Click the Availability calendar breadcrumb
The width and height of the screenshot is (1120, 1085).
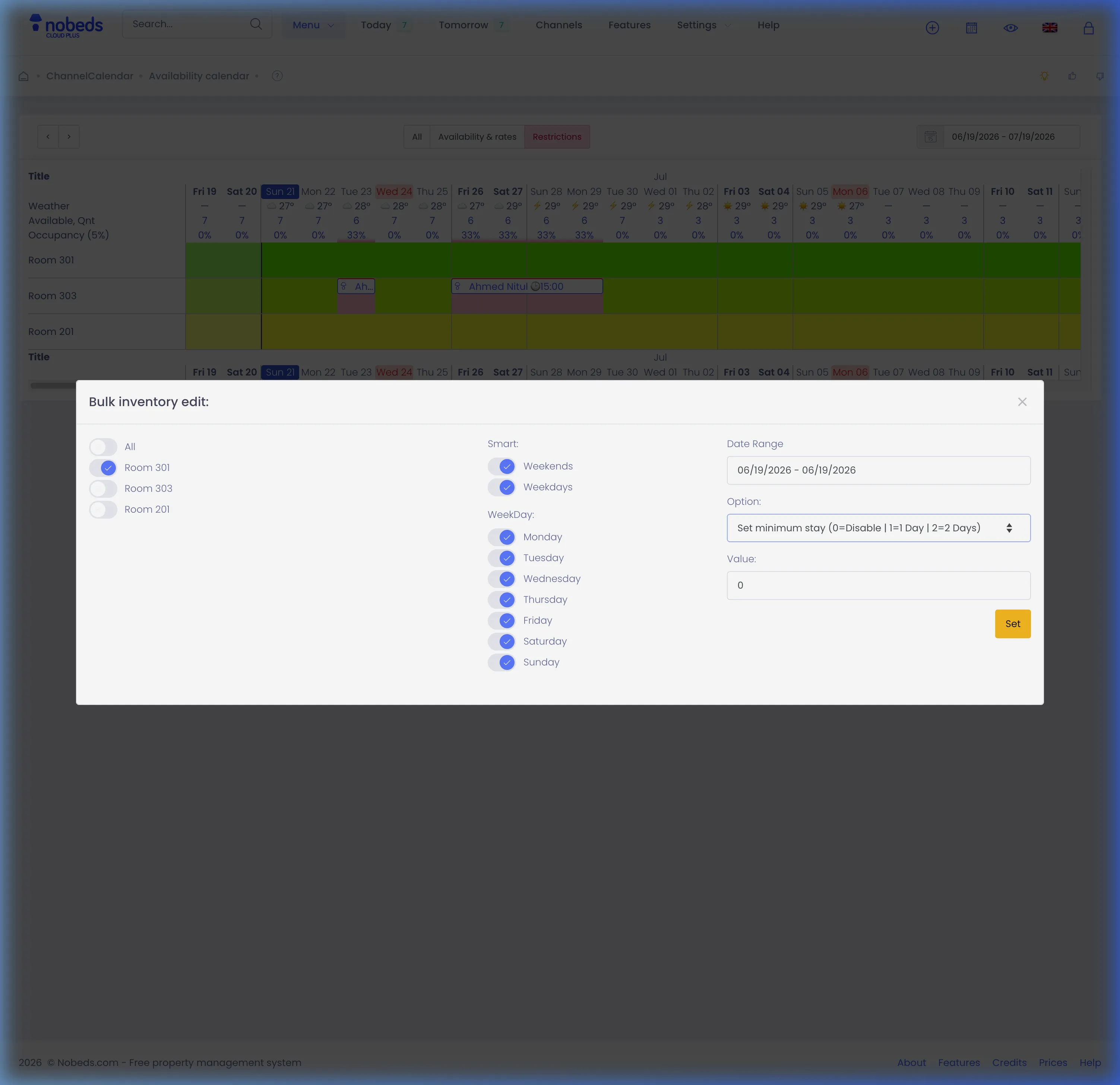click(x=199, y=76)
